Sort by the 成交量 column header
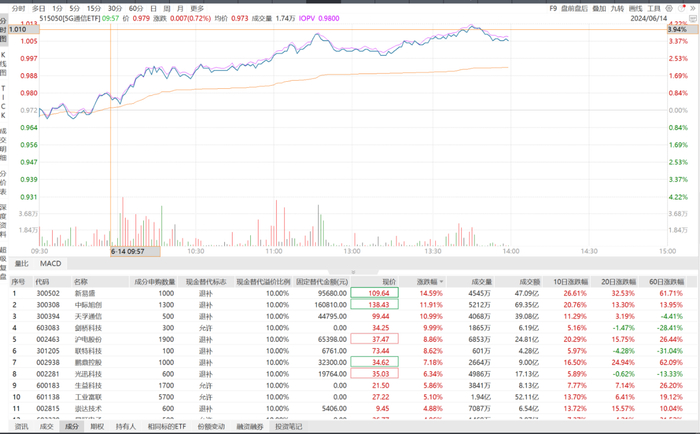700x434 pixels. [482, 282]
